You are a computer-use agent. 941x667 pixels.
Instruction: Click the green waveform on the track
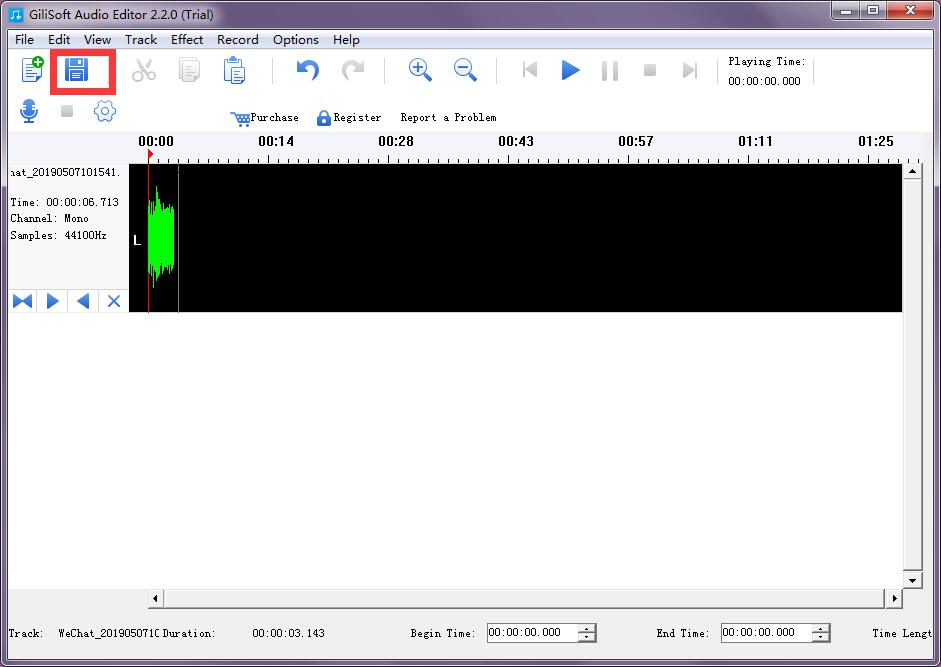tap(160, 240)
